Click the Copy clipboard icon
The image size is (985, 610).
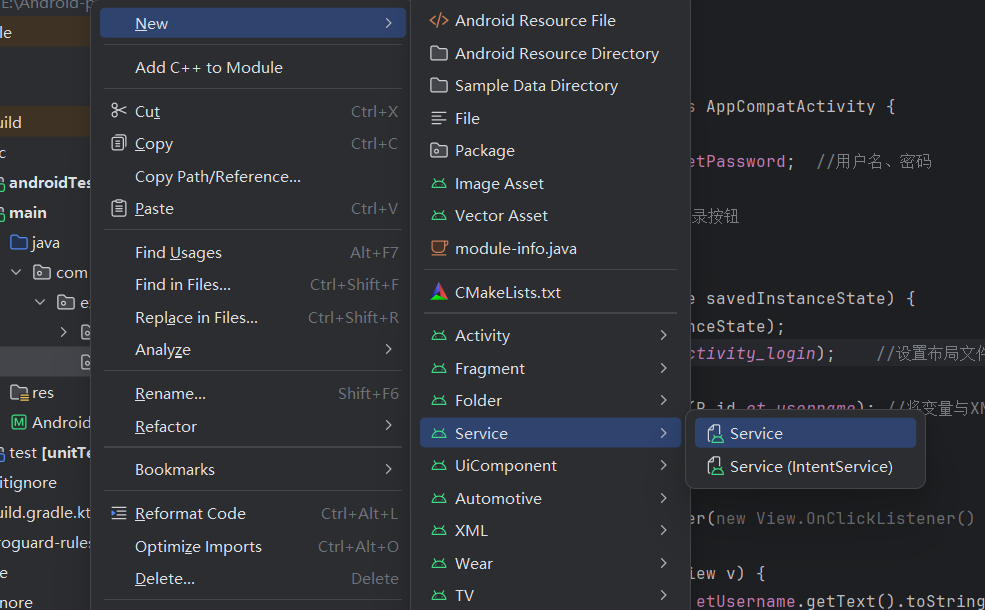(119, 143)
